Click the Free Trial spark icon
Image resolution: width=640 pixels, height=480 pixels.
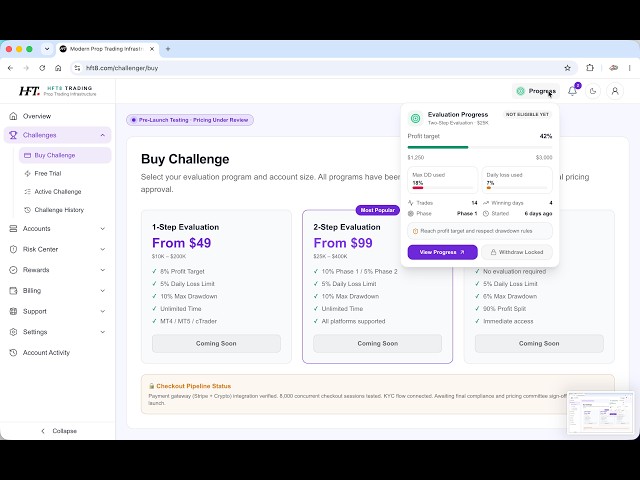[27, 173]
